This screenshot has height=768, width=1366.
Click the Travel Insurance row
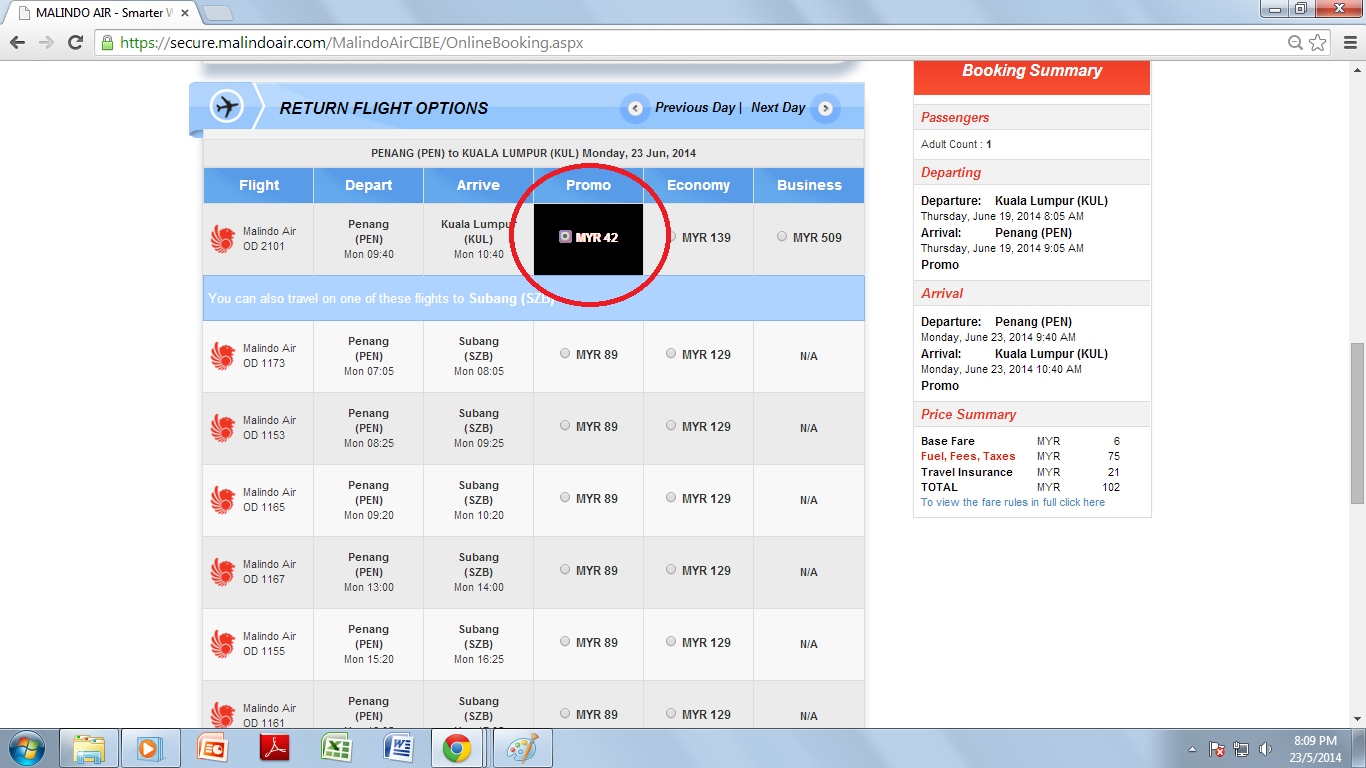(1020, 472)
